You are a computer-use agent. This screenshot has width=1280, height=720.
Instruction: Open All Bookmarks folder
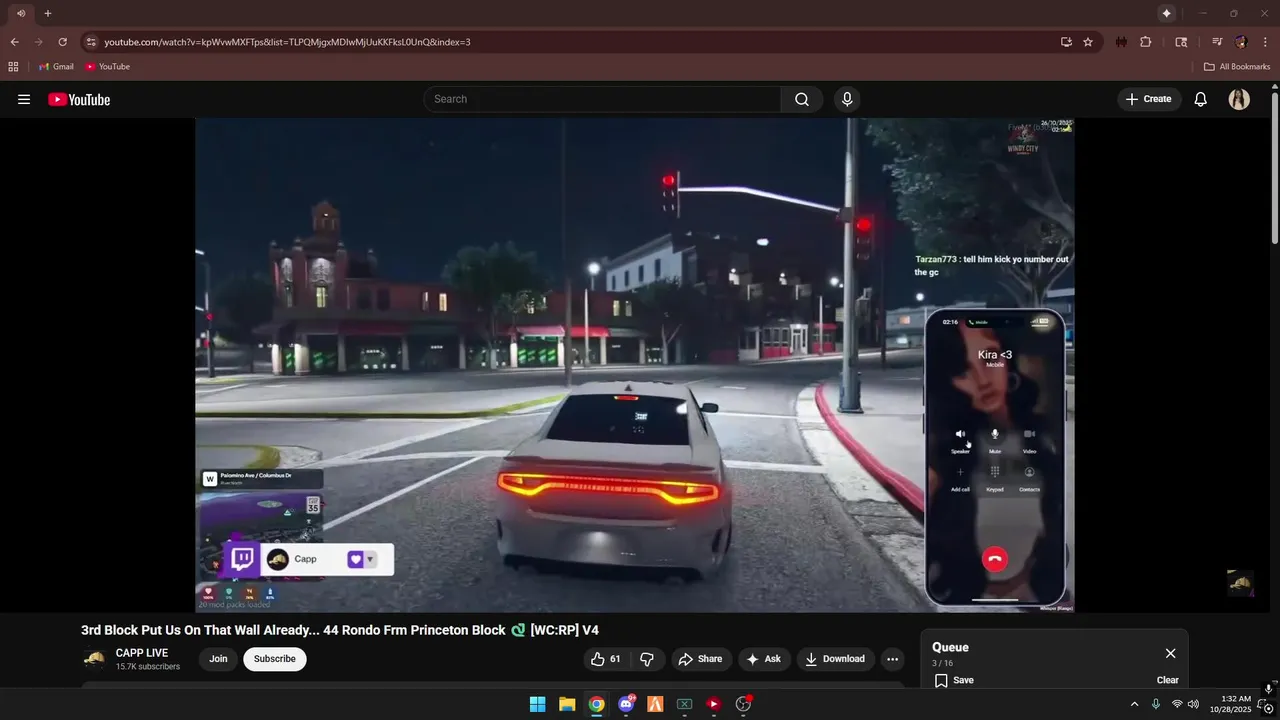1237,67
